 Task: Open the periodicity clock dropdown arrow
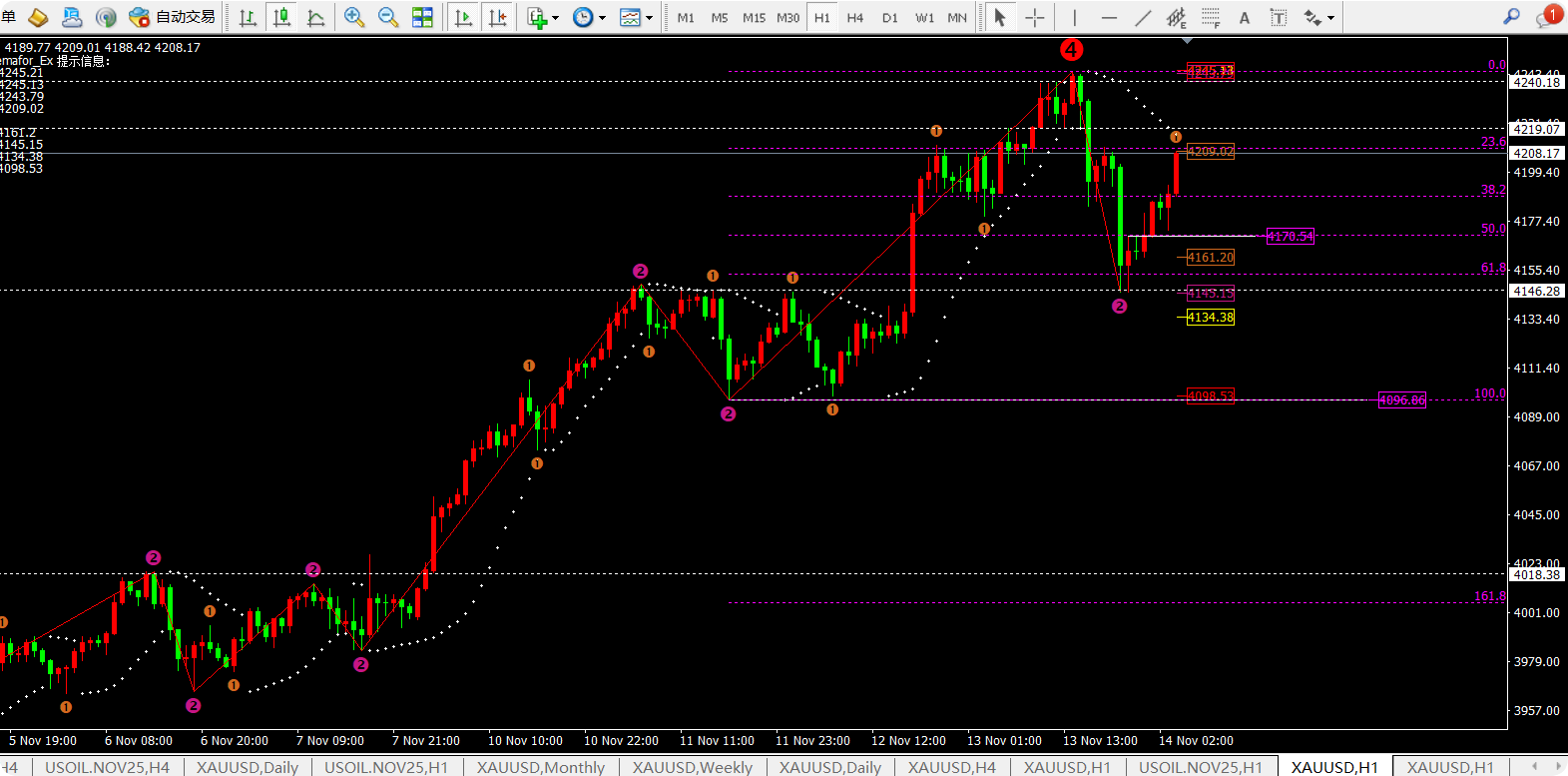(602, 18)
